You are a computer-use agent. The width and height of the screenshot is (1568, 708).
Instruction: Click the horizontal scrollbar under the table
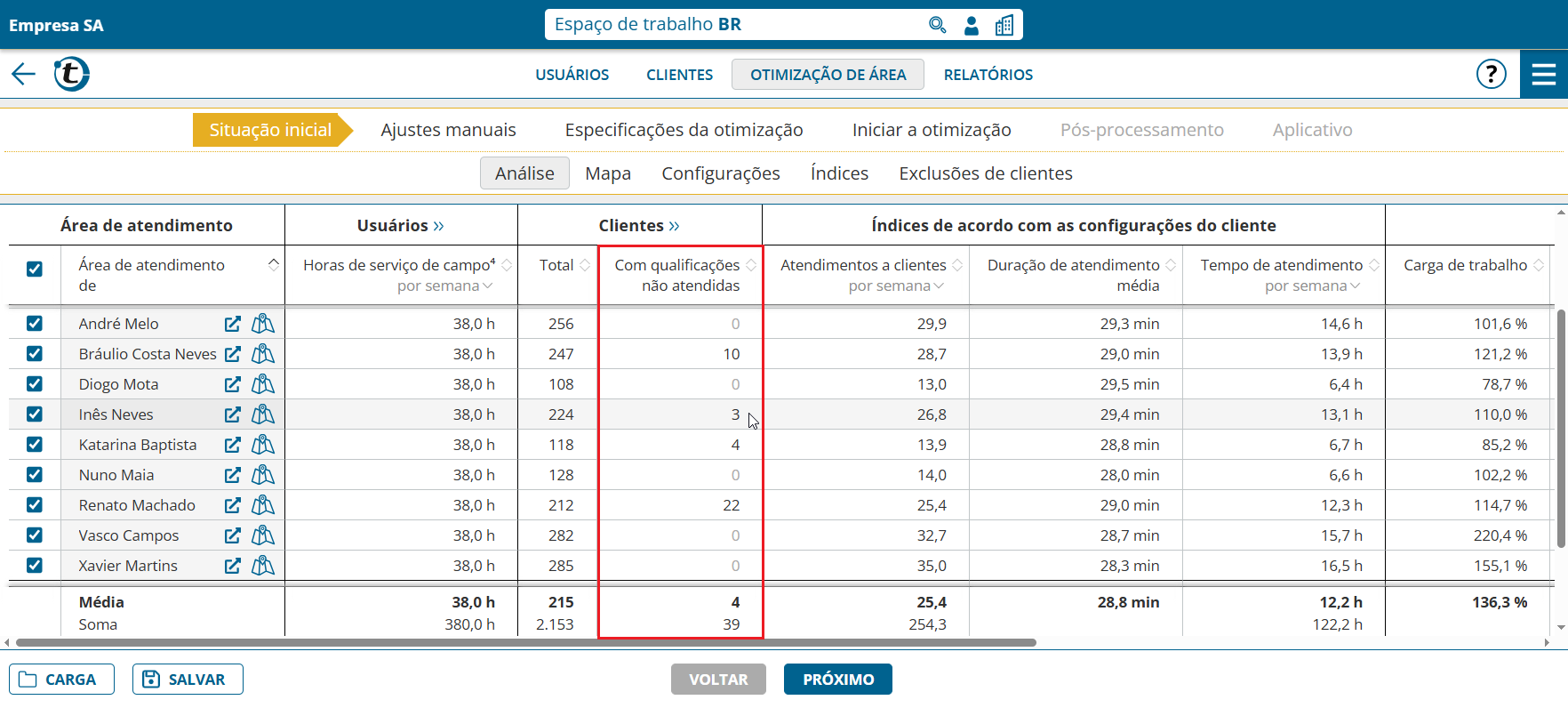[x=524, y=642]
